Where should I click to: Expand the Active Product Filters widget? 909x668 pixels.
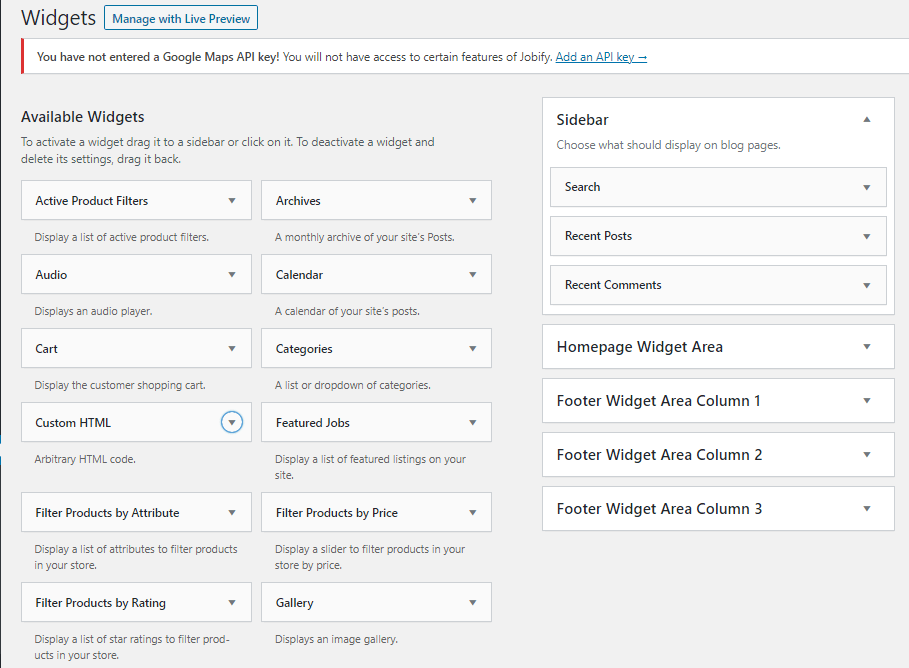232,200
